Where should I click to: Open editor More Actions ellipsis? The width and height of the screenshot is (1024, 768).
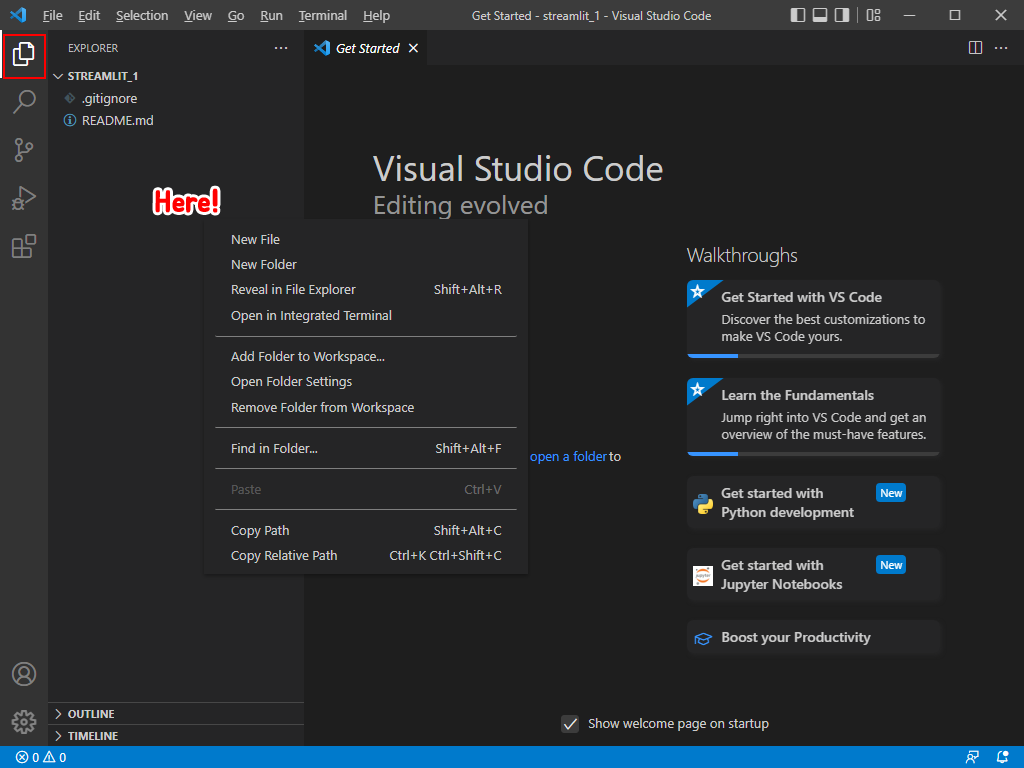[1000, 48]
